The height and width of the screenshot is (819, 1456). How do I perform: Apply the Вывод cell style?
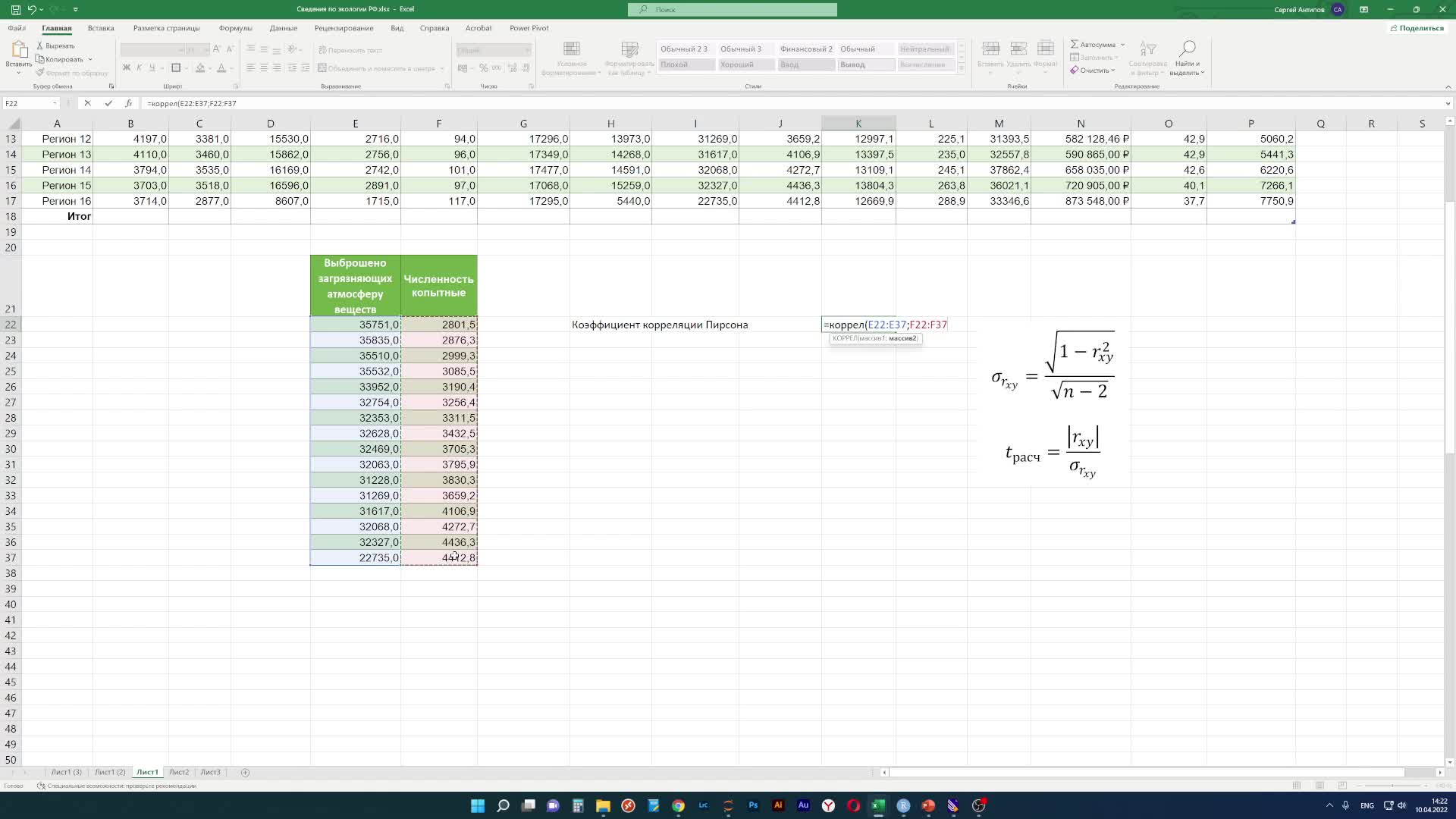coord(866,64)
